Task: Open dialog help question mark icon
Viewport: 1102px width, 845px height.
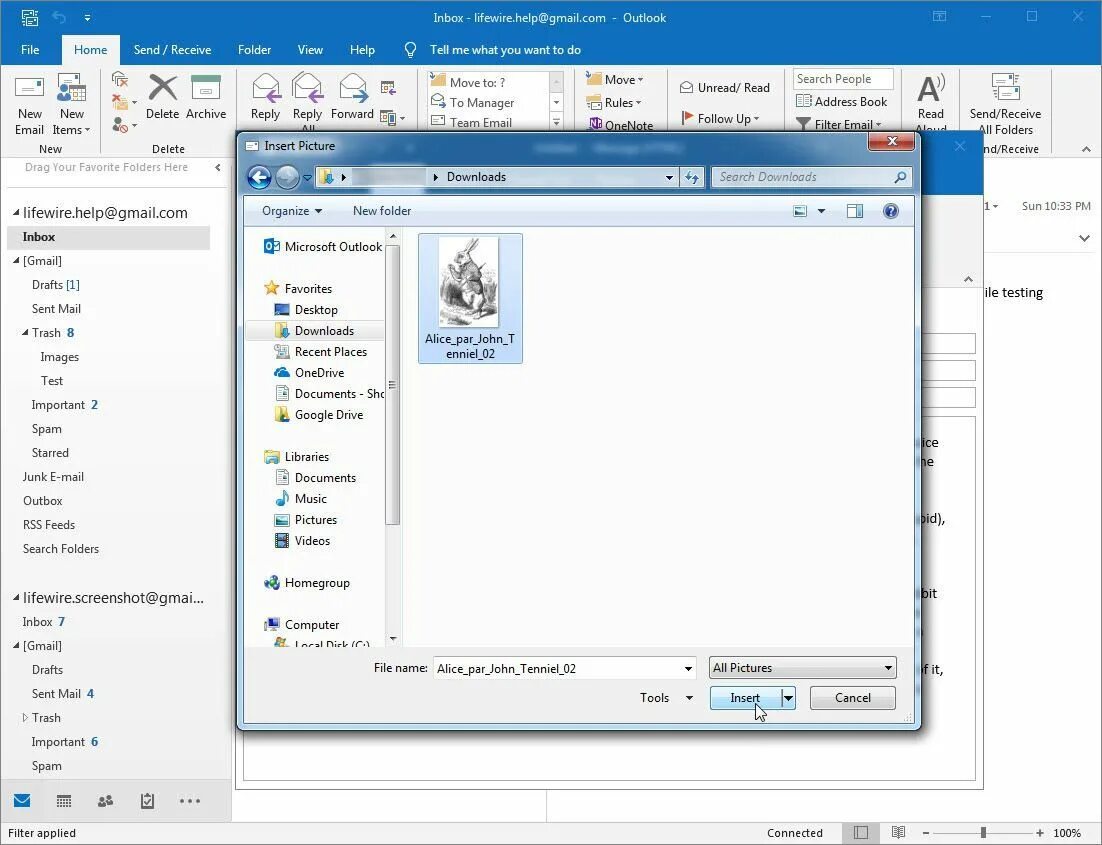Action: (x=890, y=211)
